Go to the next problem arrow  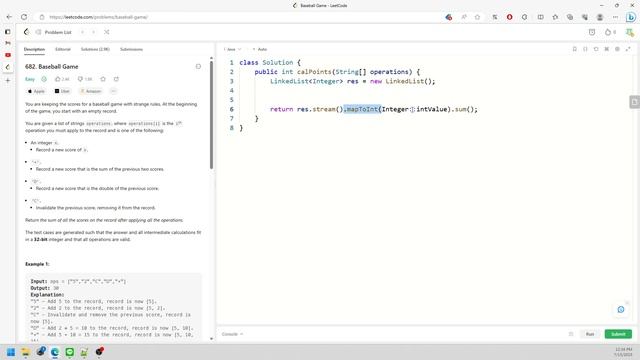[x=93, y=32]
